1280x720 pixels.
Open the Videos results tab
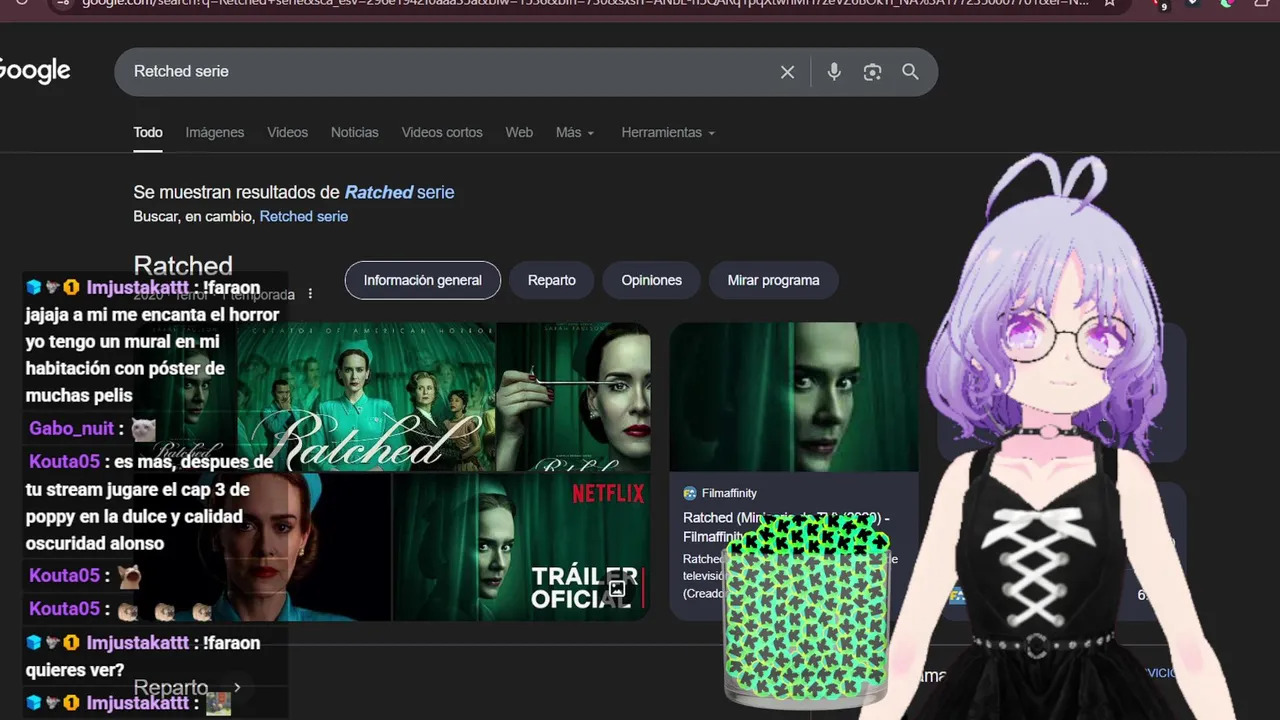287,132
